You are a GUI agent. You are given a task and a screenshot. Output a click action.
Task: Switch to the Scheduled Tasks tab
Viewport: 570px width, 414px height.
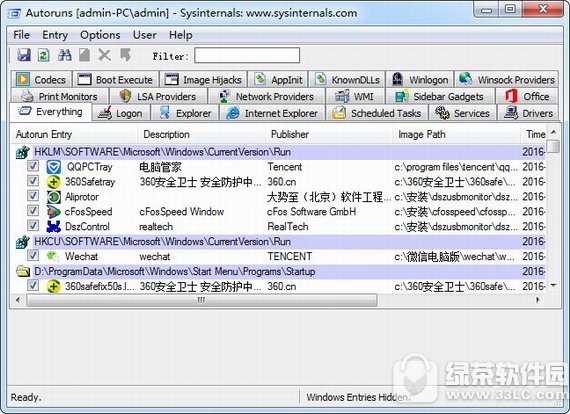[377, 113]
